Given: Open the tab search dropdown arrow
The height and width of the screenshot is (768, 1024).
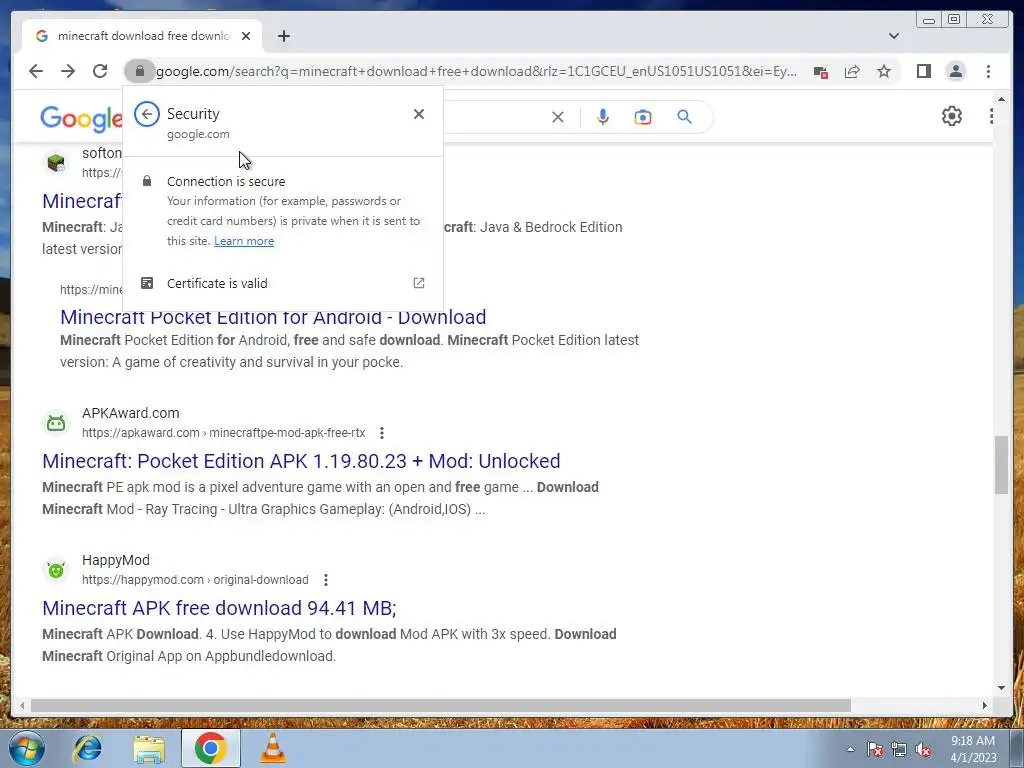Looking at the screenshot, I should click(x=894, y=36).
